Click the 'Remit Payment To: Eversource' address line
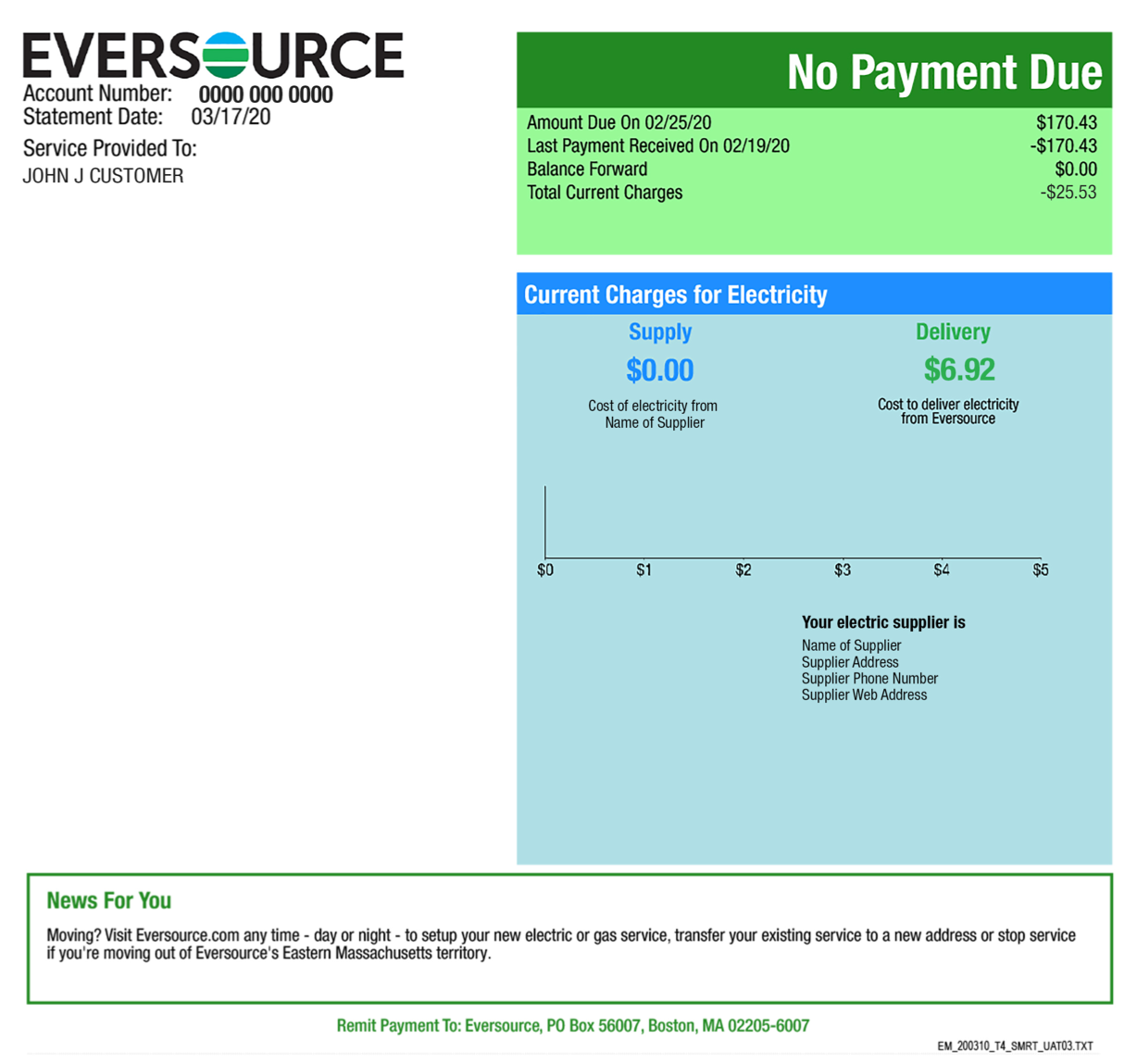The width and height of the screenshot is (1137, 1064). (573, 1026)
